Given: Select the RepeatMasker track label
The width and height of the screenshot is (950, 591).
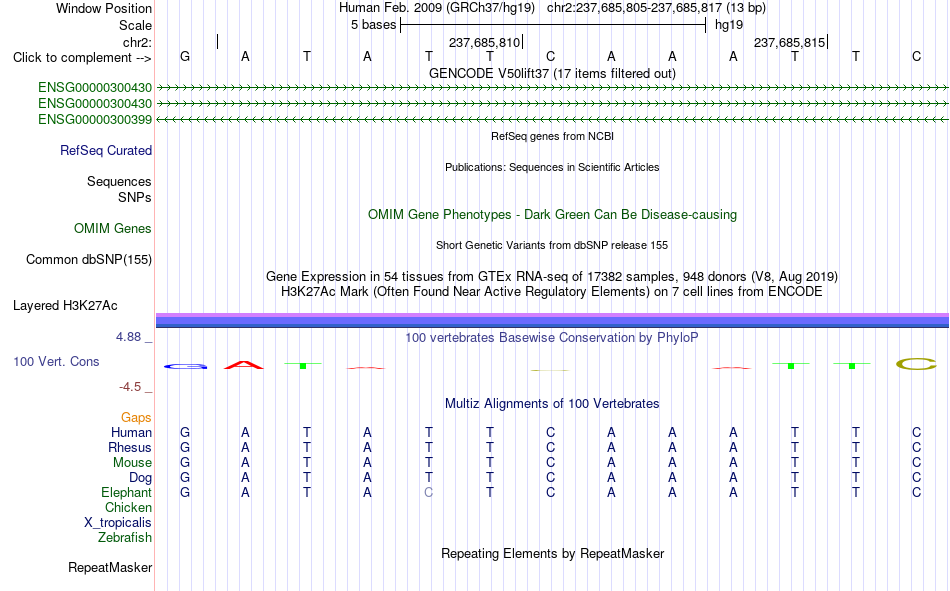Looking at the screenshot, I should 110,567.
